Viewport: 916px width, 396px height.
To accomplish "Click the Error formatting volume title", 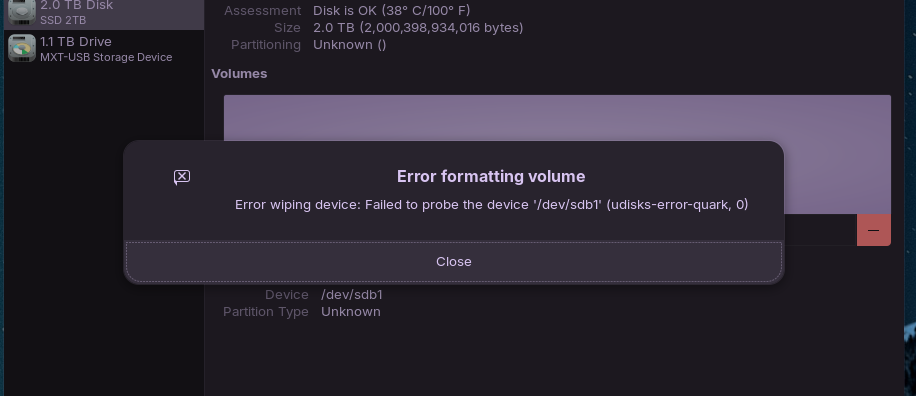I will pos(491,176).
